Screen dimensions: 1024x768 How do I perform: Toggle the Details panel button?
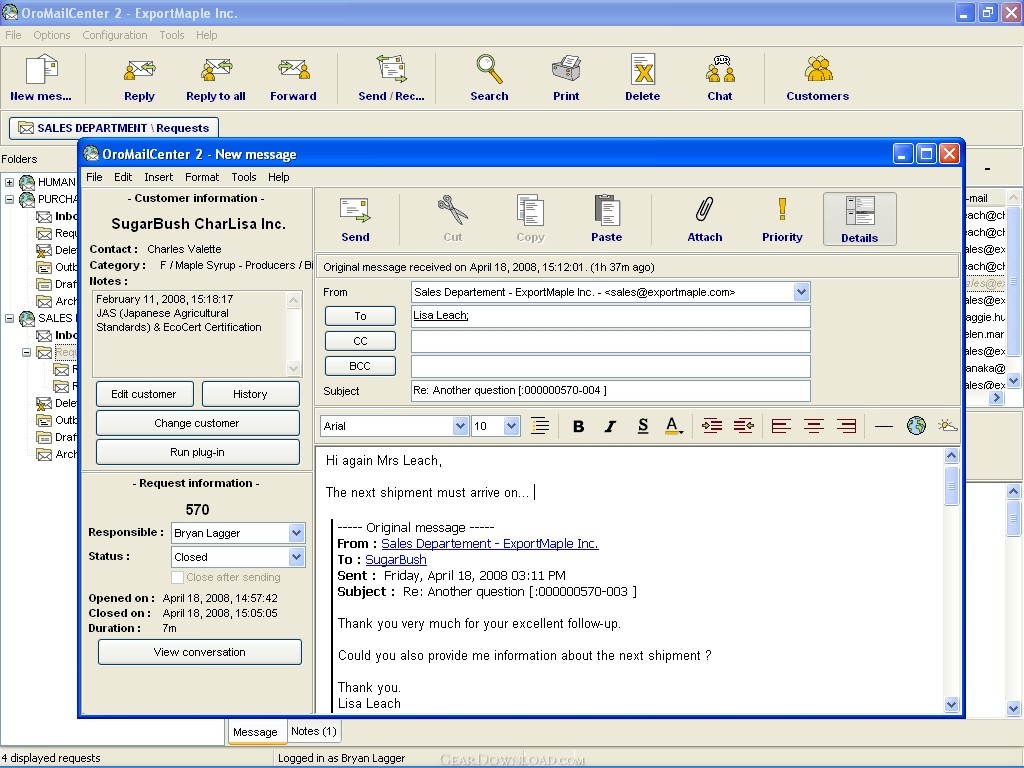coord(859,219)
